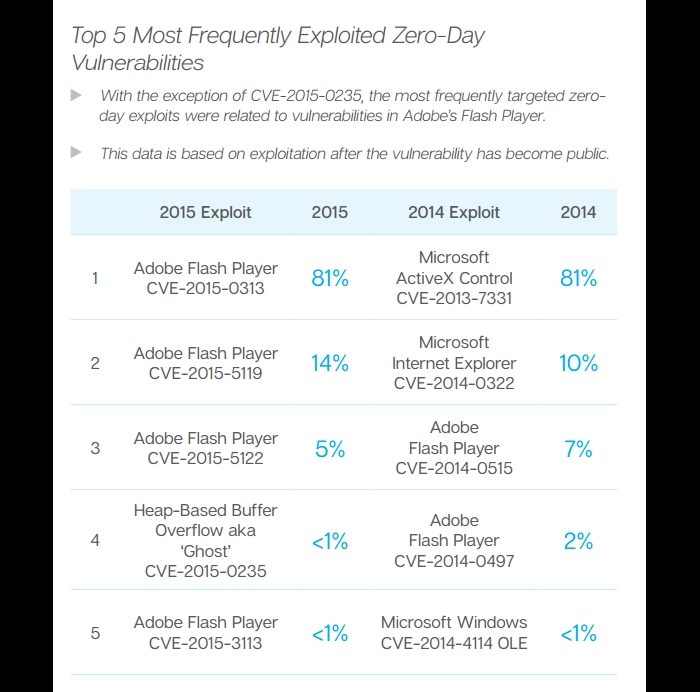Screen dimensions: 700x692
Task: Click the 2% value for CVE-2014-0497
Action: [x=578, y=541]
